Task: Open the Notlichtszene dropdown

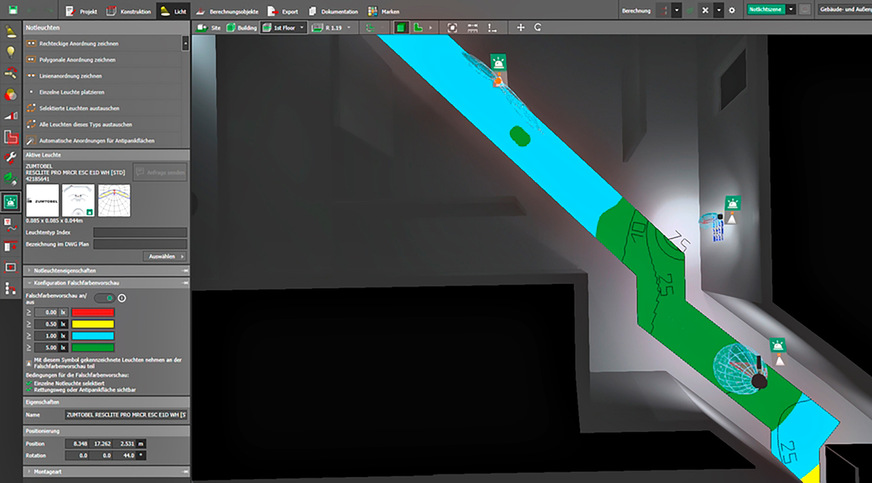Action: coord(791,9)
